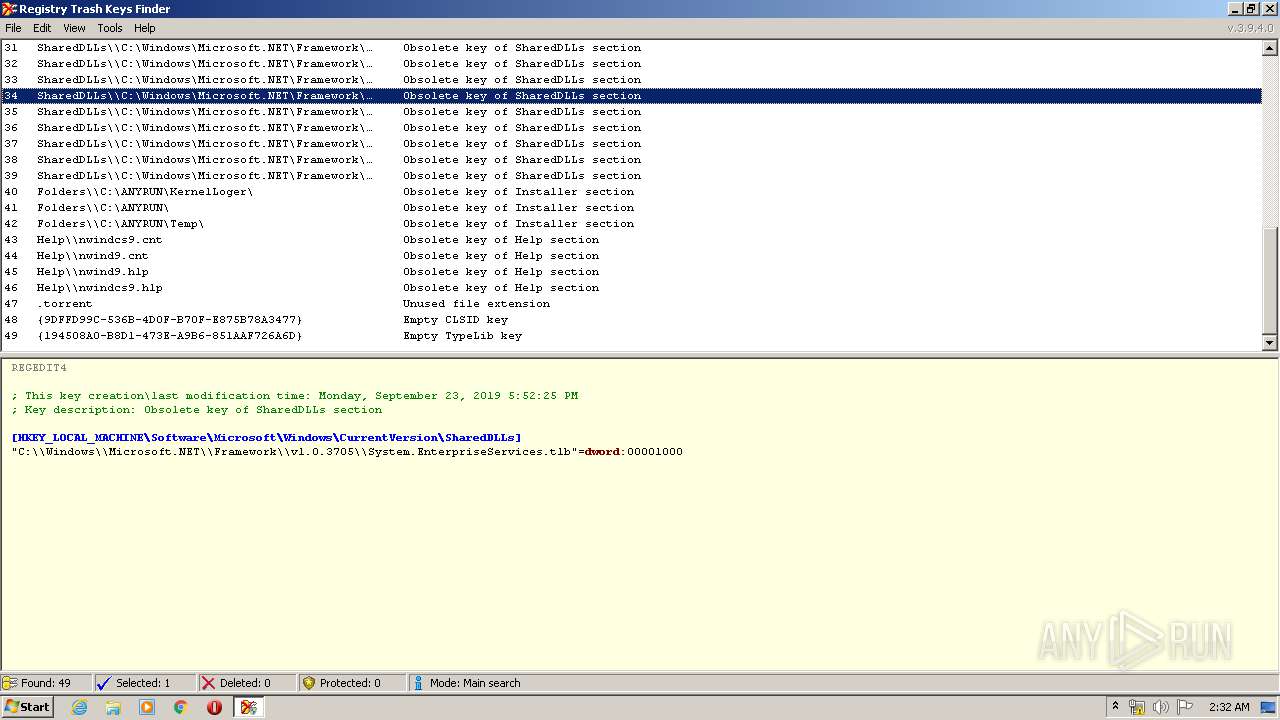The width and height of the screenshot is (1280, 720).
Task: Click the Found count icon in status bar
Action: 10,683
